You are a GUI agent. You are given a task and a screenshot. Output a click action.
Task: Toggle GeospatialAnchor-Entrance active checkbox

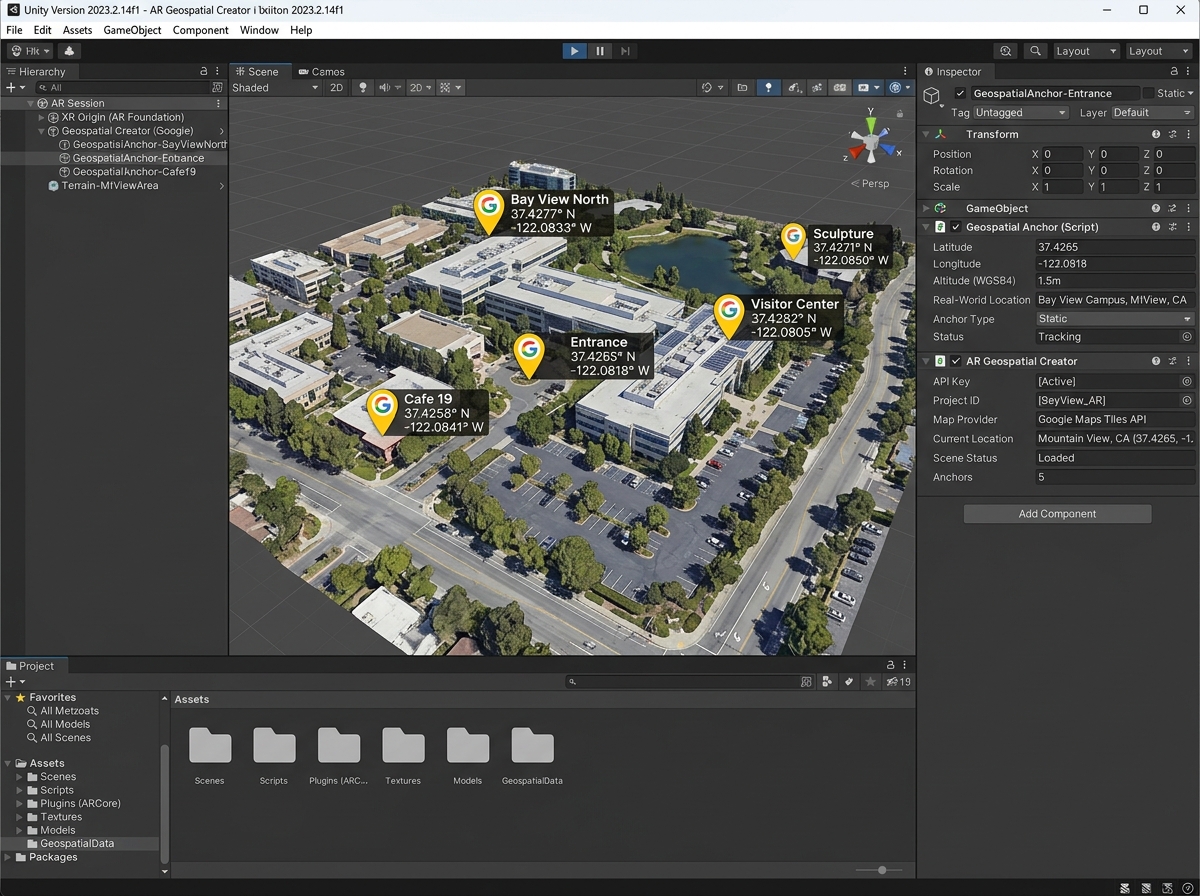[x=961, y=93]
